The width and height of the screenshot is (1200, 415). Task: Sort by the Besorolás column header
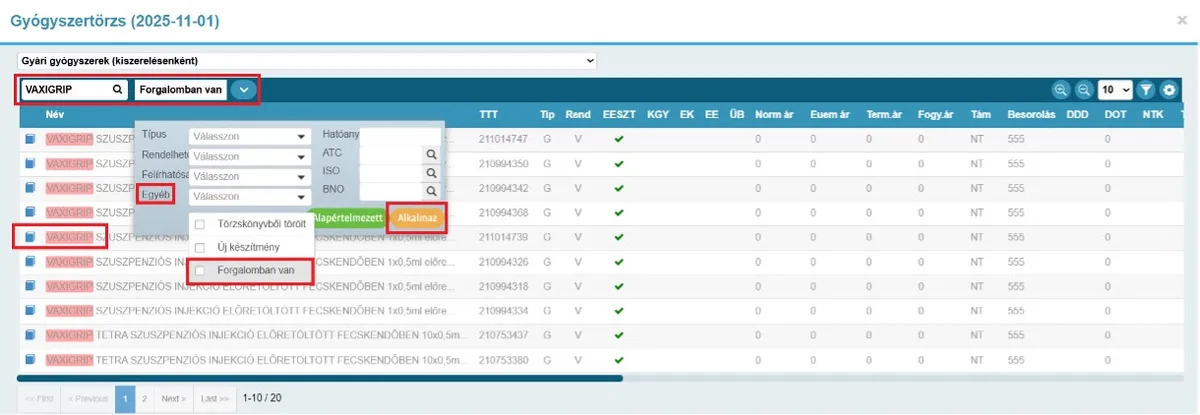click(x=1029, y=114)
